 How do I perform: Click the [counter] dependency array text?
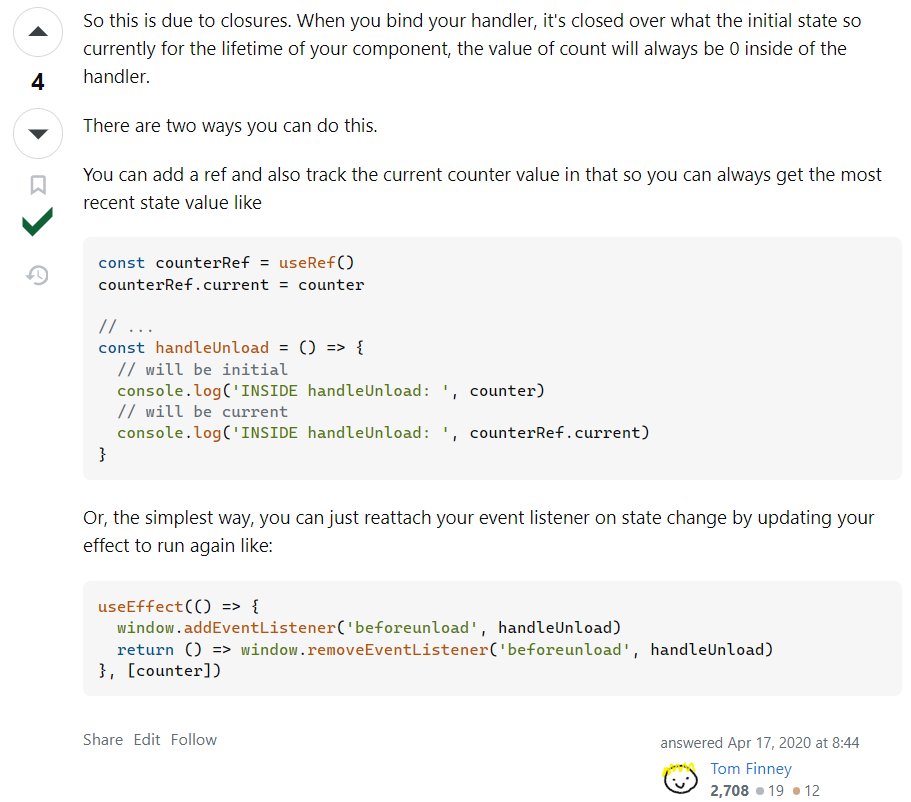tap(174, 671)
